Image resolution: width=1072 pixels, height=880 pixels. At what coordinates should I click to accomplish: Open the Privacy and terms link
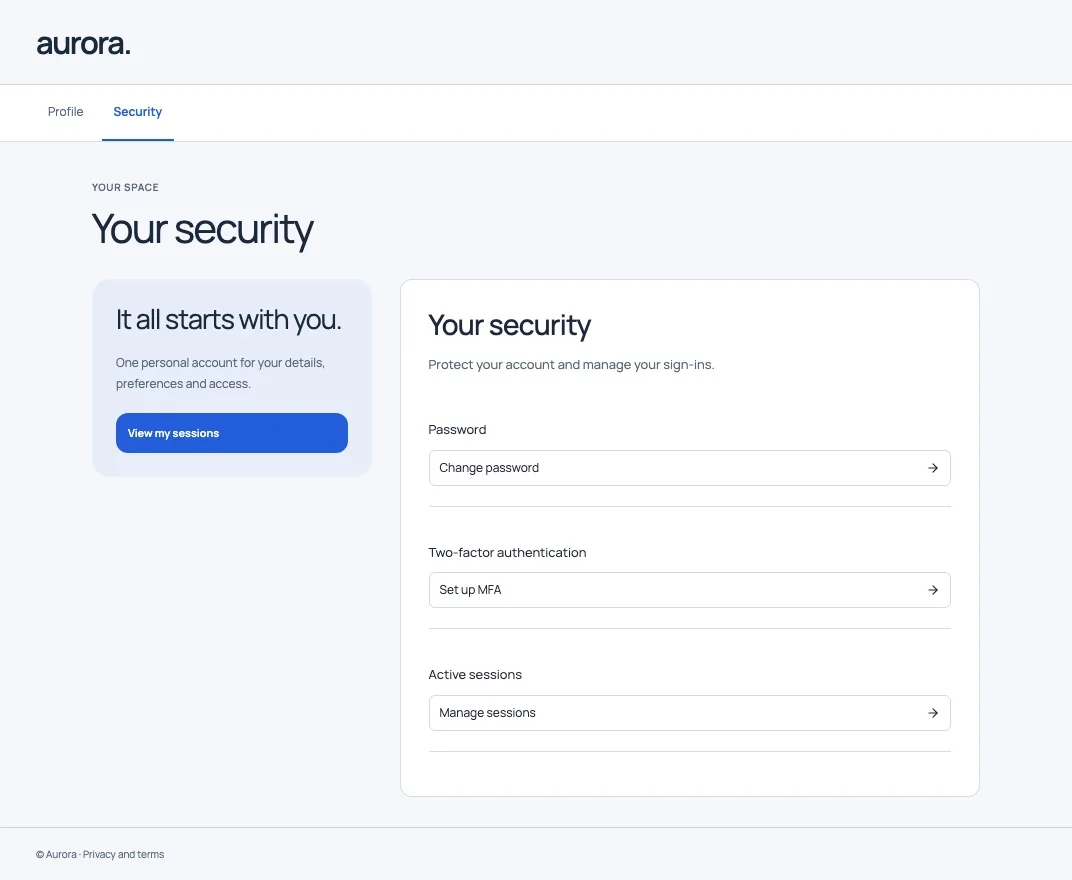click(123, 854)
